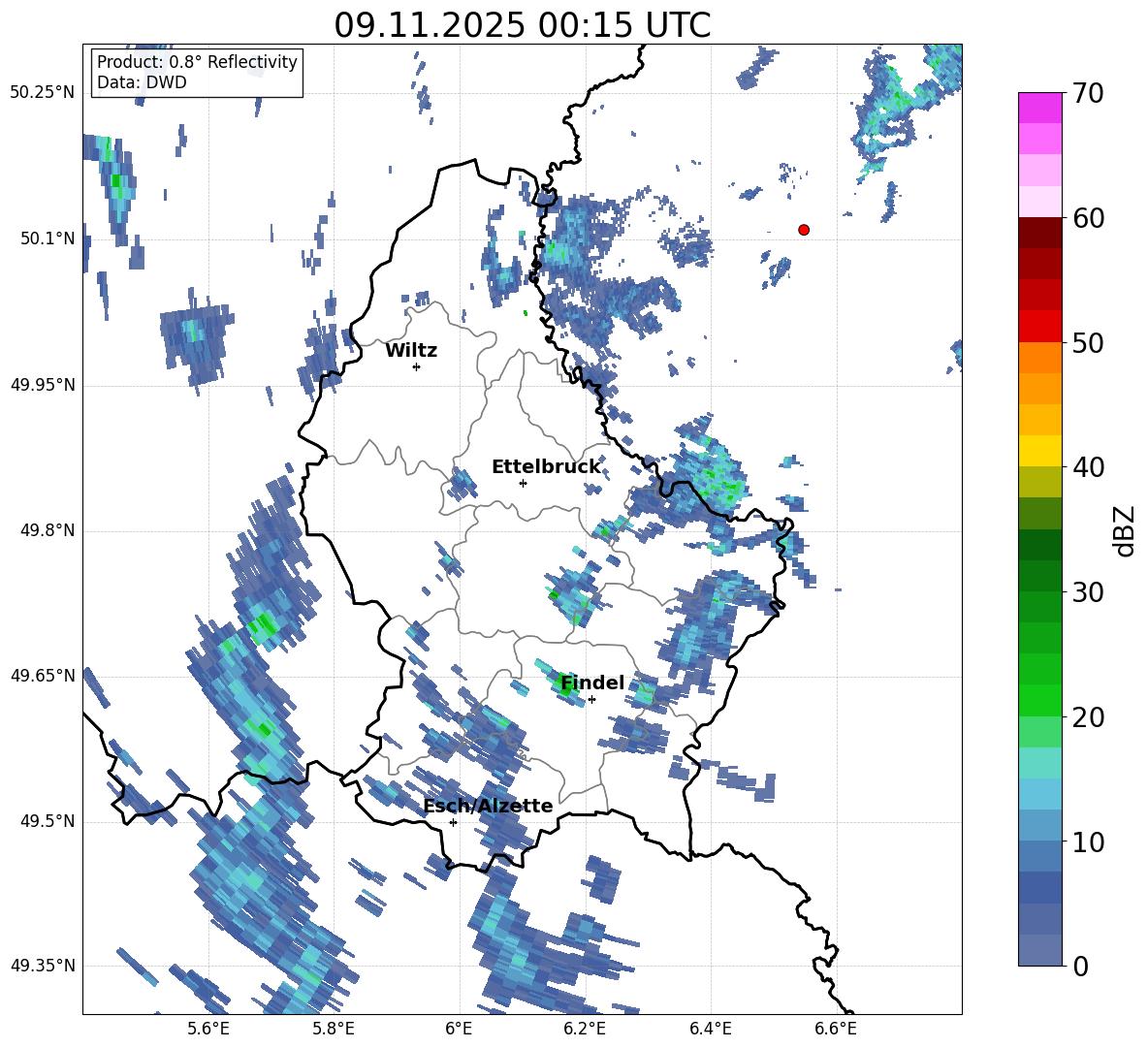Image resolution: width=1148 pixels, height=1048 pixels.
Task: Pick the dark red colorbar segment below 60
Action: click(1039, 232)
